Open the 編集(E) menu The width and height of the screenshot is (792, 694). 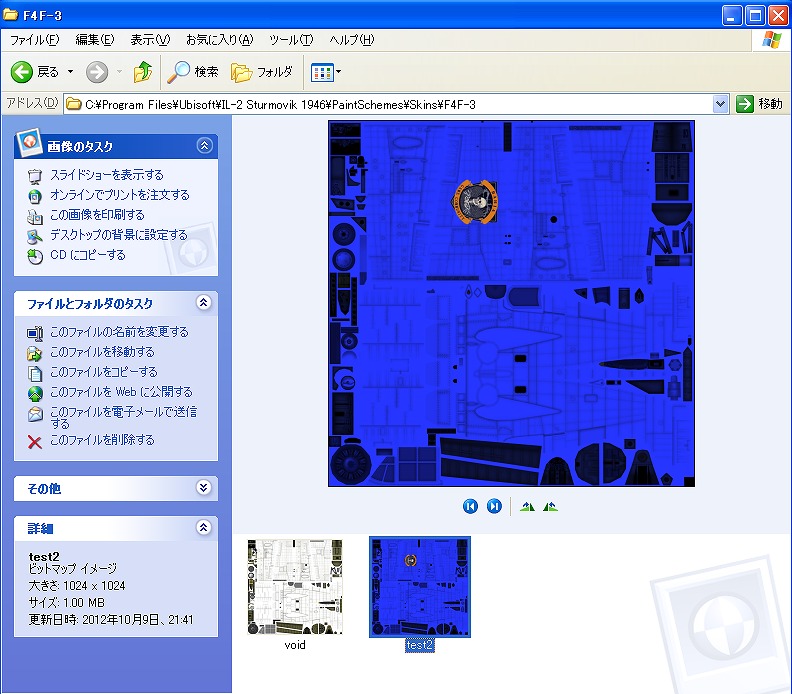[x=94, y=40]
